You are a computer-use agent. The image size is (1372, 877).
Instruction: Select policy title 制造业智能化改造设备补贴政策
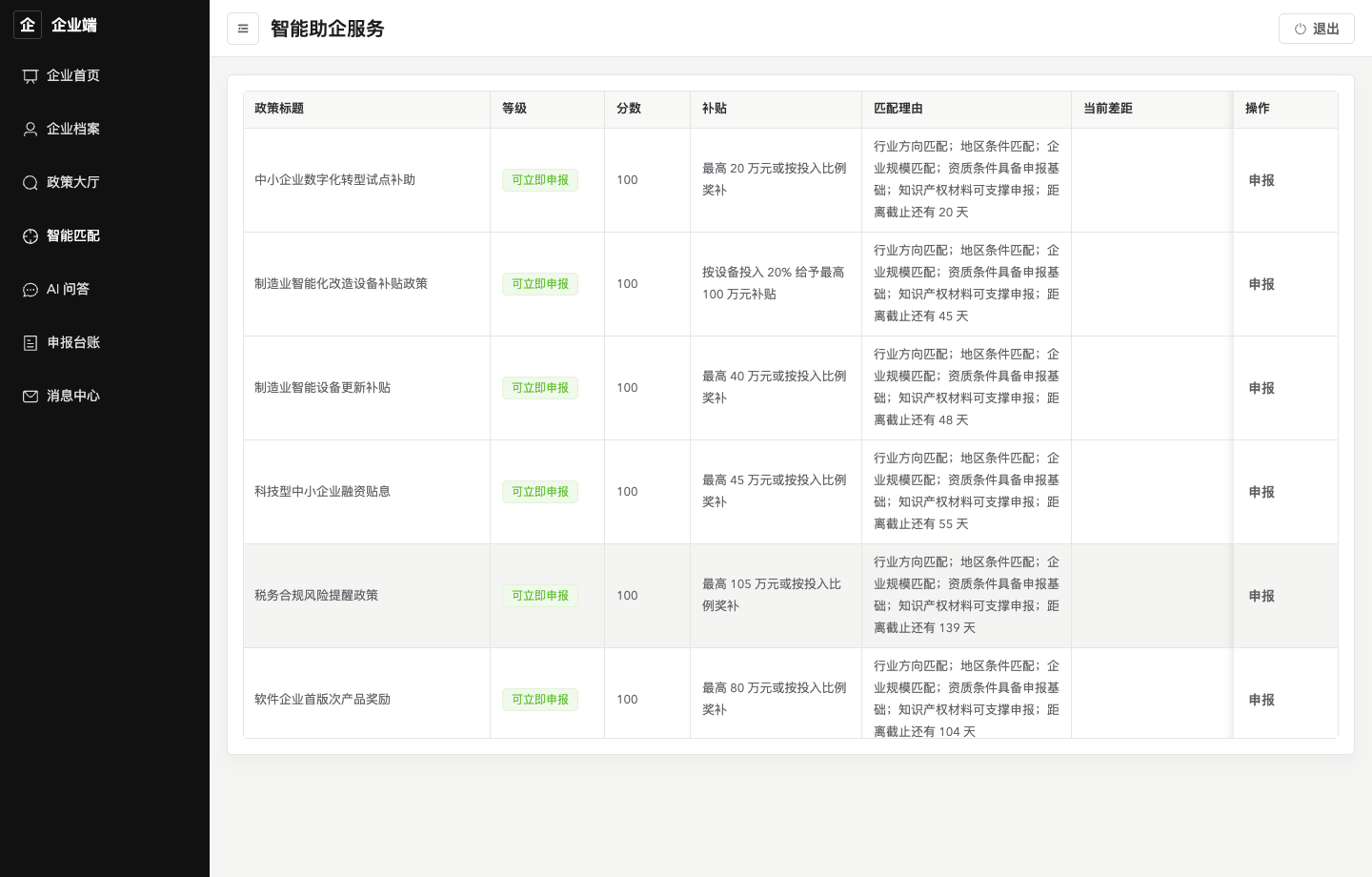pos(341,284)
